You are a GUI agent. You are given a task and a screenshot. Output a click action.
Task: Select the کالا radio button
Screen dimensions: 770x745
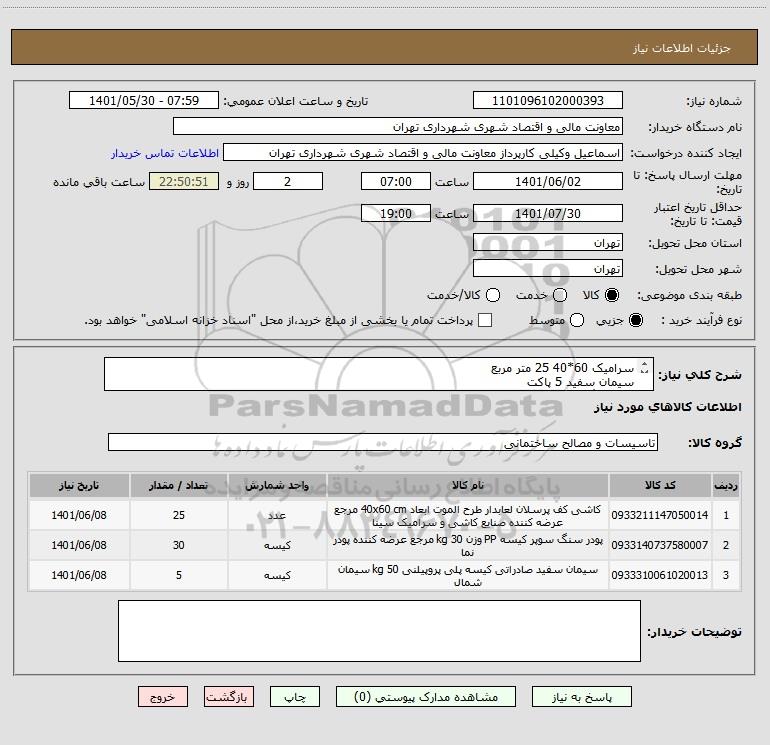(x=612, y=295)
